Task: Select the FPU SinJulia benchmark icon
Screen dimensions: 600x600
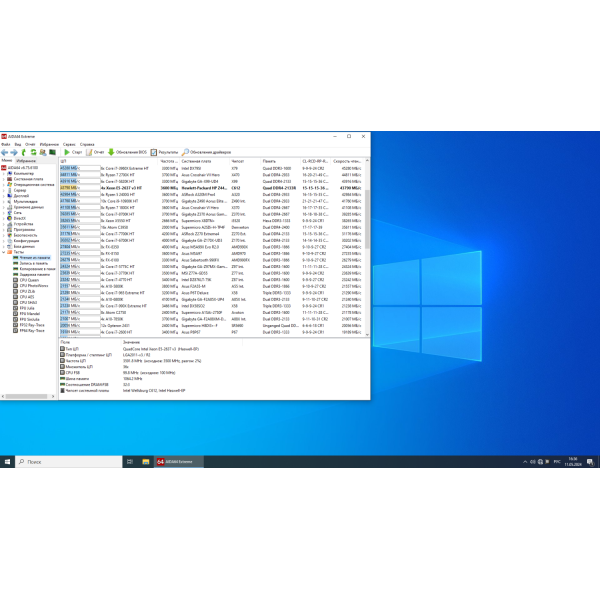Action: click(16, 319)
